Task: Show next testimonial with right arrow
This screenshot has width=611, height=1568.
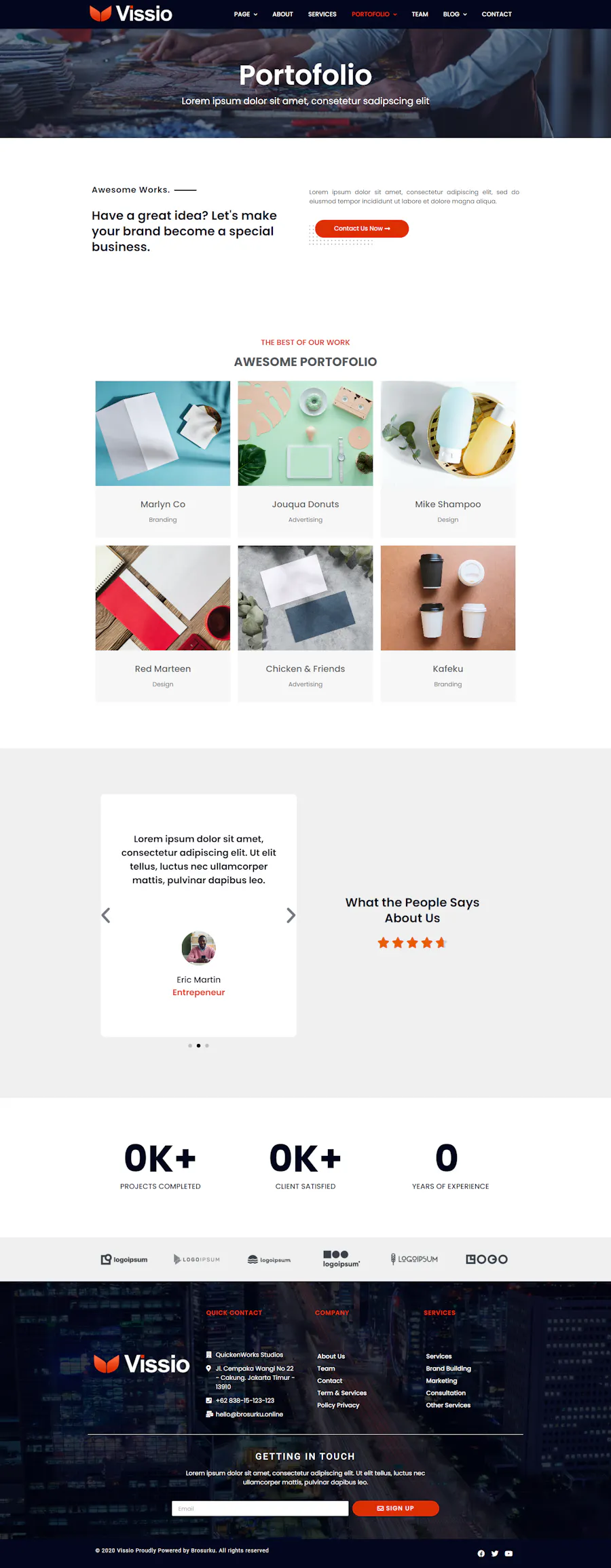Action: coord(291,915)
